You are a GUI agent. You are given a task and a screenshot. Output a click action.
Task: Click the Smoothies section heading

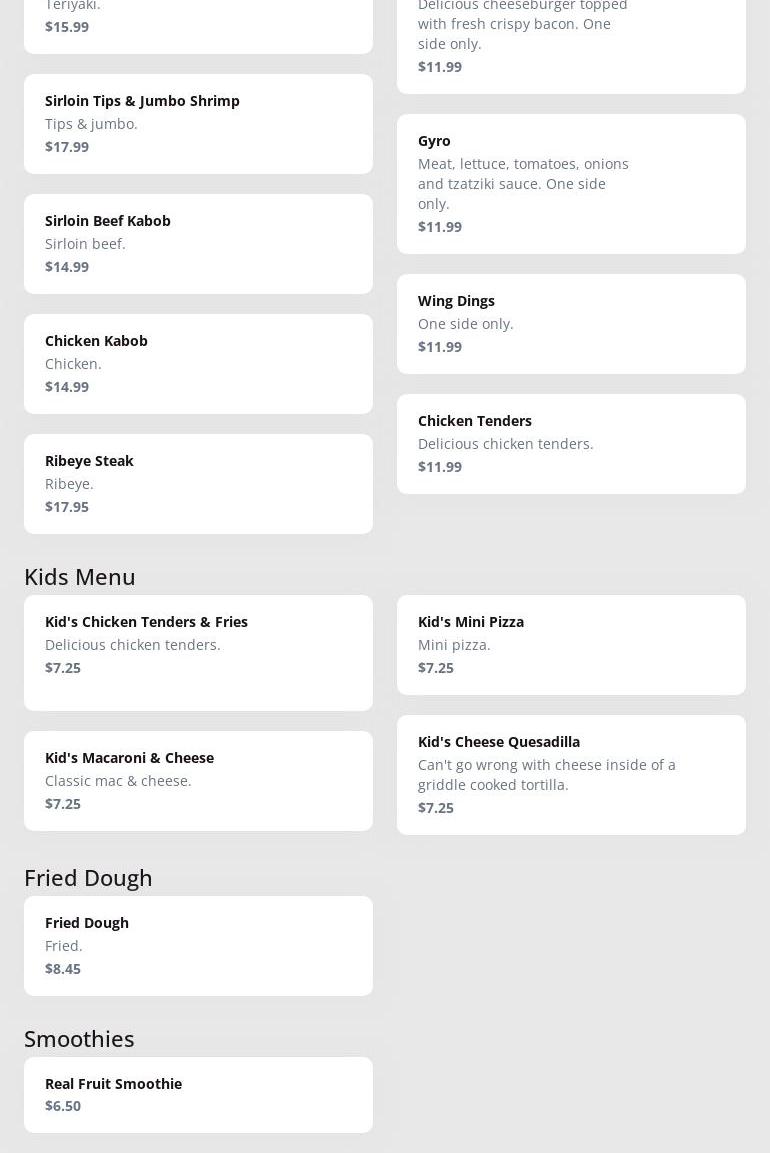point(79,1039)
